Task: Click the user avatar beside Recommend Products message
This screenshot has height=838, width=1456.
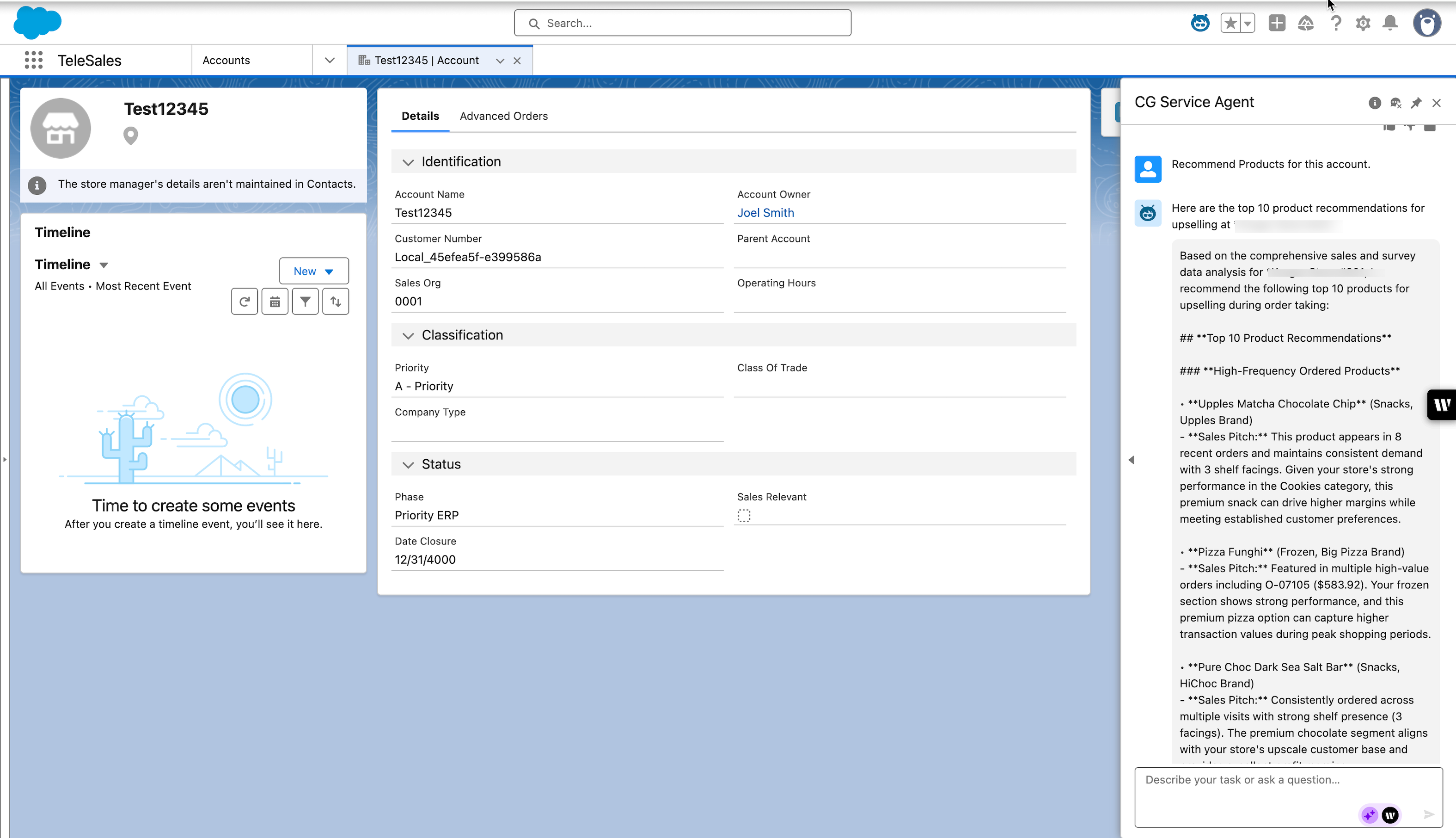Action: pyautogui.click(x=1148, y=169)
